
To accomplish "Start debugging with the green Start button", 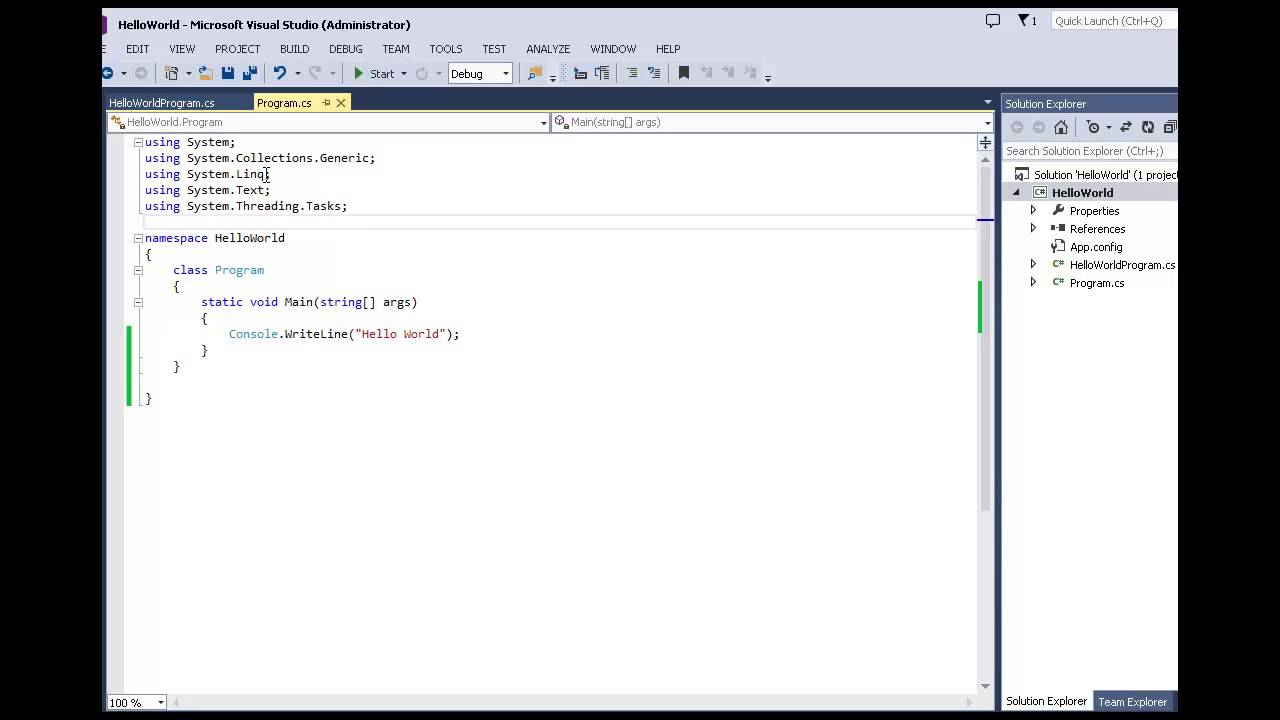I will click(x=374, y=73).
